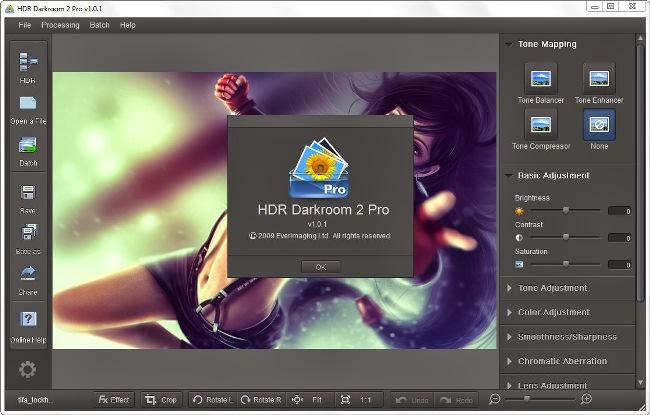Open settings gear in left sidebar

point(27,369)
